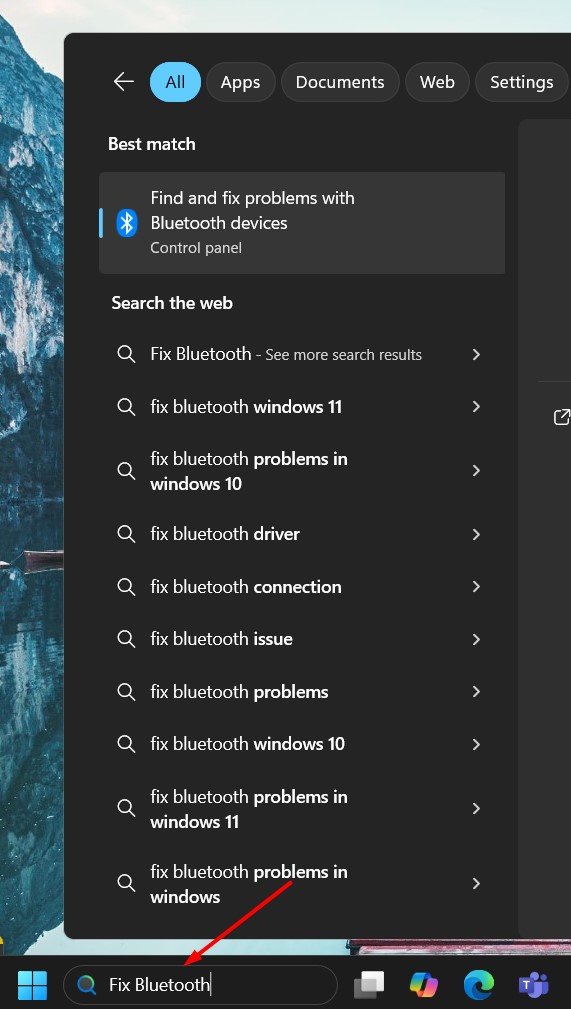Image resolution: width=571 pixels, height=1009 pixels.
Task: Switch to the Settings filter tab
Action: point(521,82)
